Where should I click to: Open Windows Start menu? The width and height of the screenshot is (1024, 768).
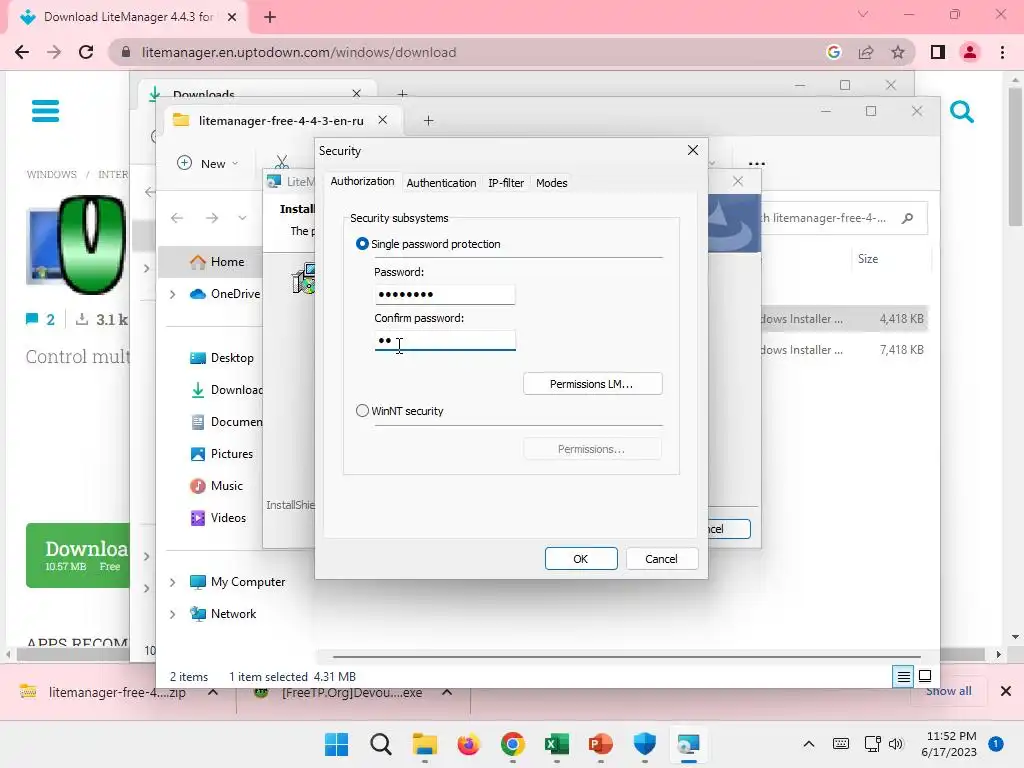(336, 744)
